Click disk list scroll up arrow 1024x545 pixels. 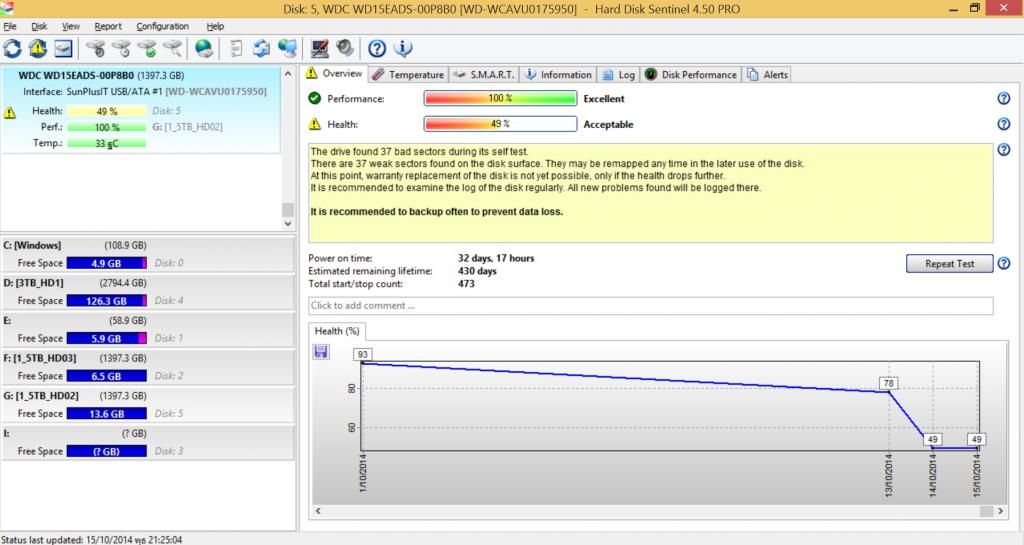coord(288,74)
